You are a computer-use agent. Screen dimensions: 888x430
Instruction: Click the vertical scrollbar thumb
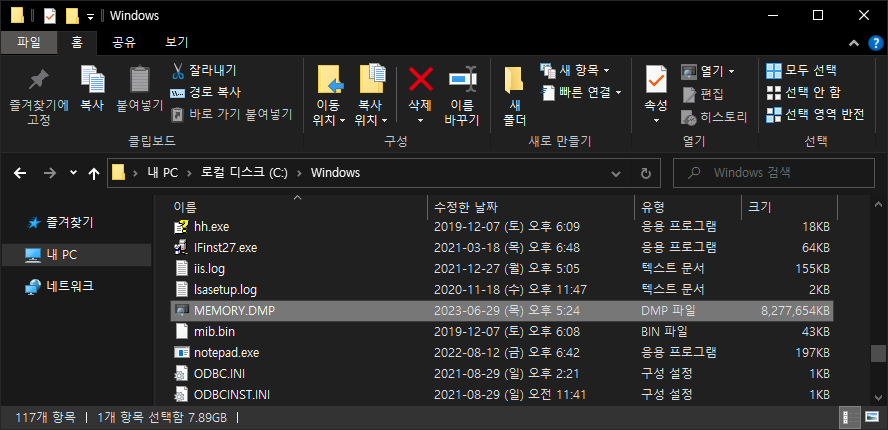878,353
